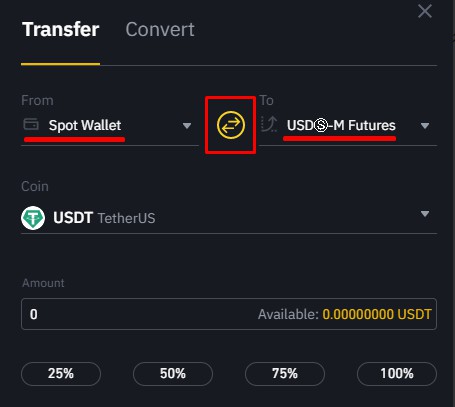Choose 75% of available balance
The height and width of the screenshot is (407, 455).
285,374
